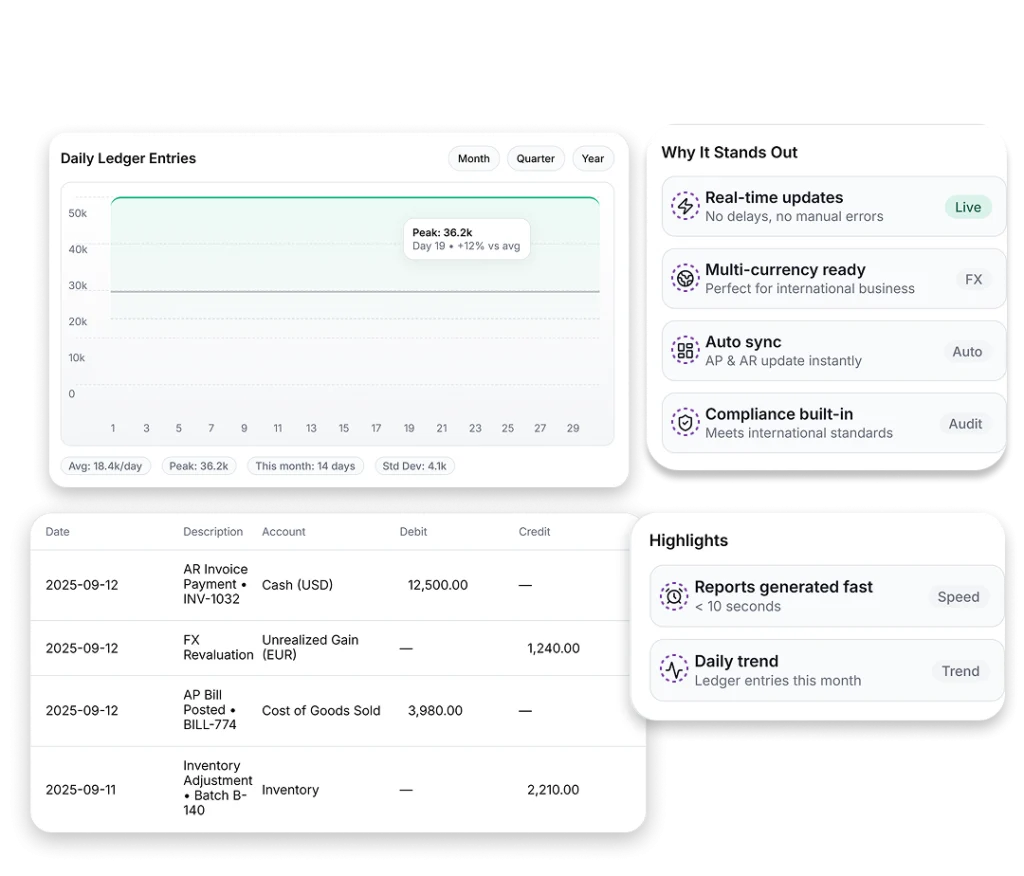Image resolution: width=1024 pixels, height=876 pixels.
Task: Click the lightning bolt Real-time updates icon
Action: click(x=685, y=207)
